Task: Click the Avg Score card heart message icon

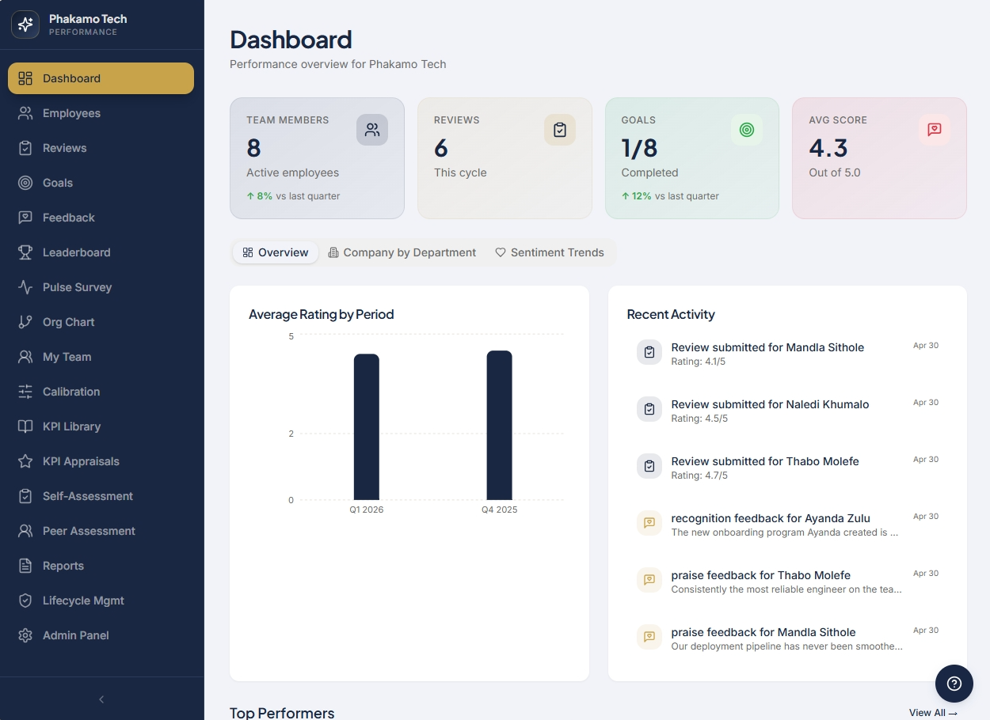Action: [934, 129]
